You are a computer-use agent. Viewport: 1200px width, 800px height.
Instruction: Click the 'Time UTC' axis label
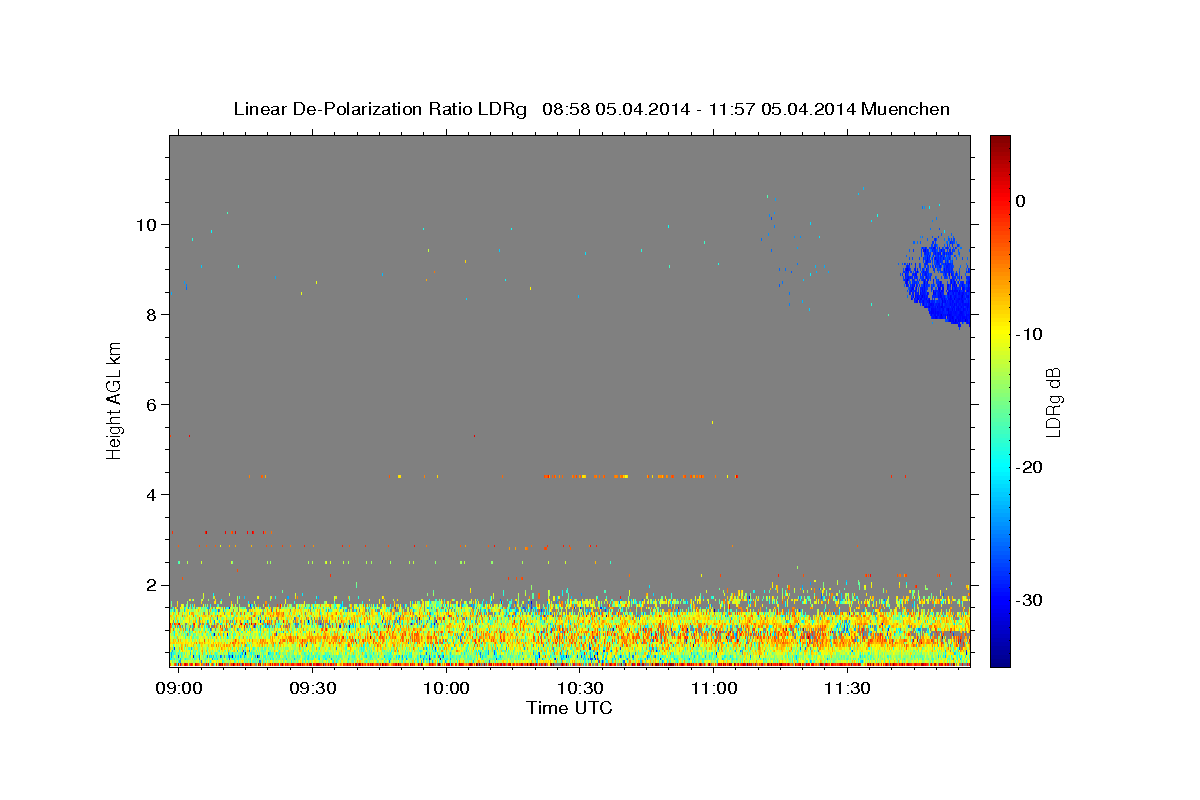[569, 708]
